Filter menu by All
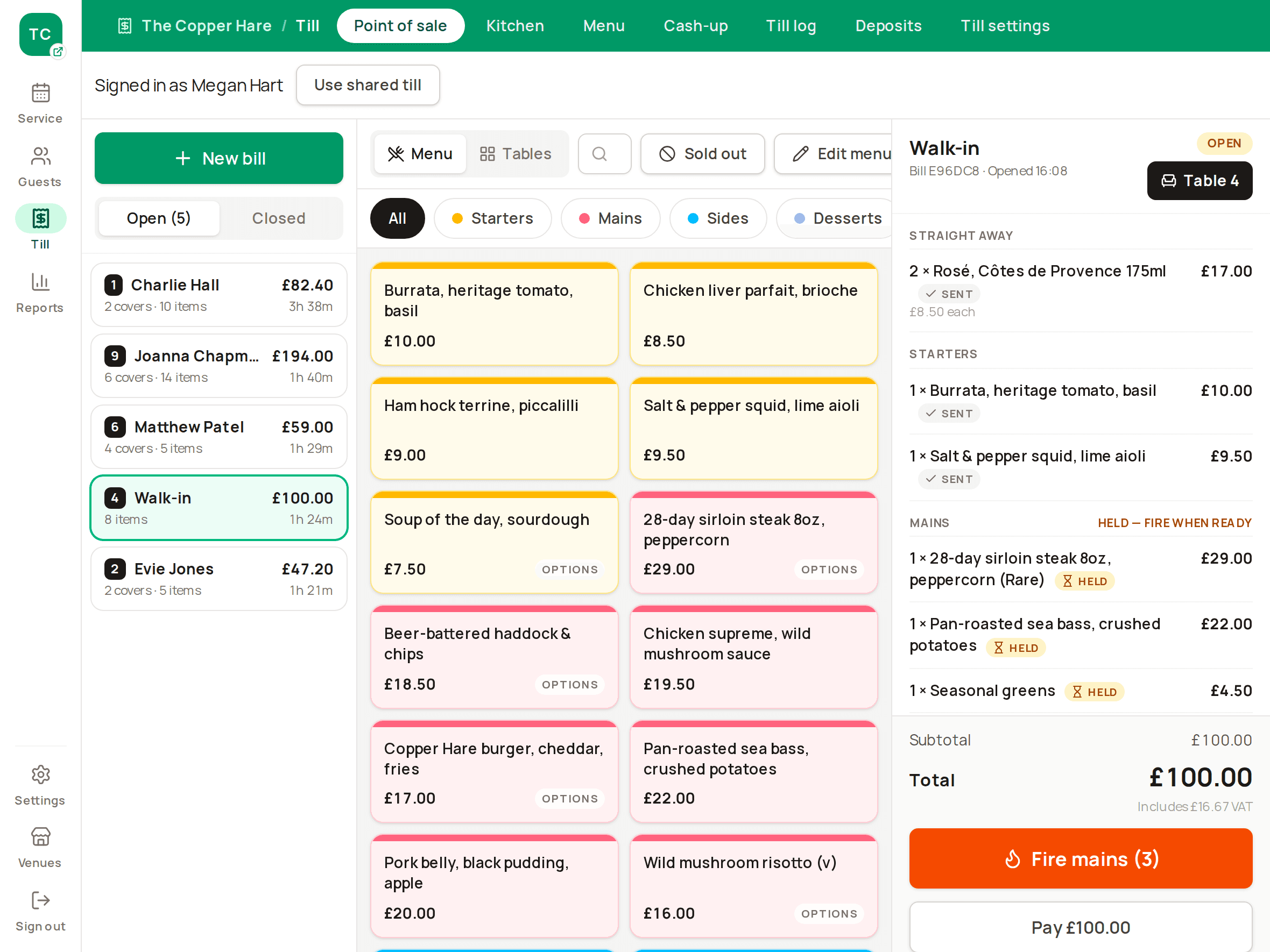The width and height of the screenshot is (1270, 952). click(x=397, y=218)
